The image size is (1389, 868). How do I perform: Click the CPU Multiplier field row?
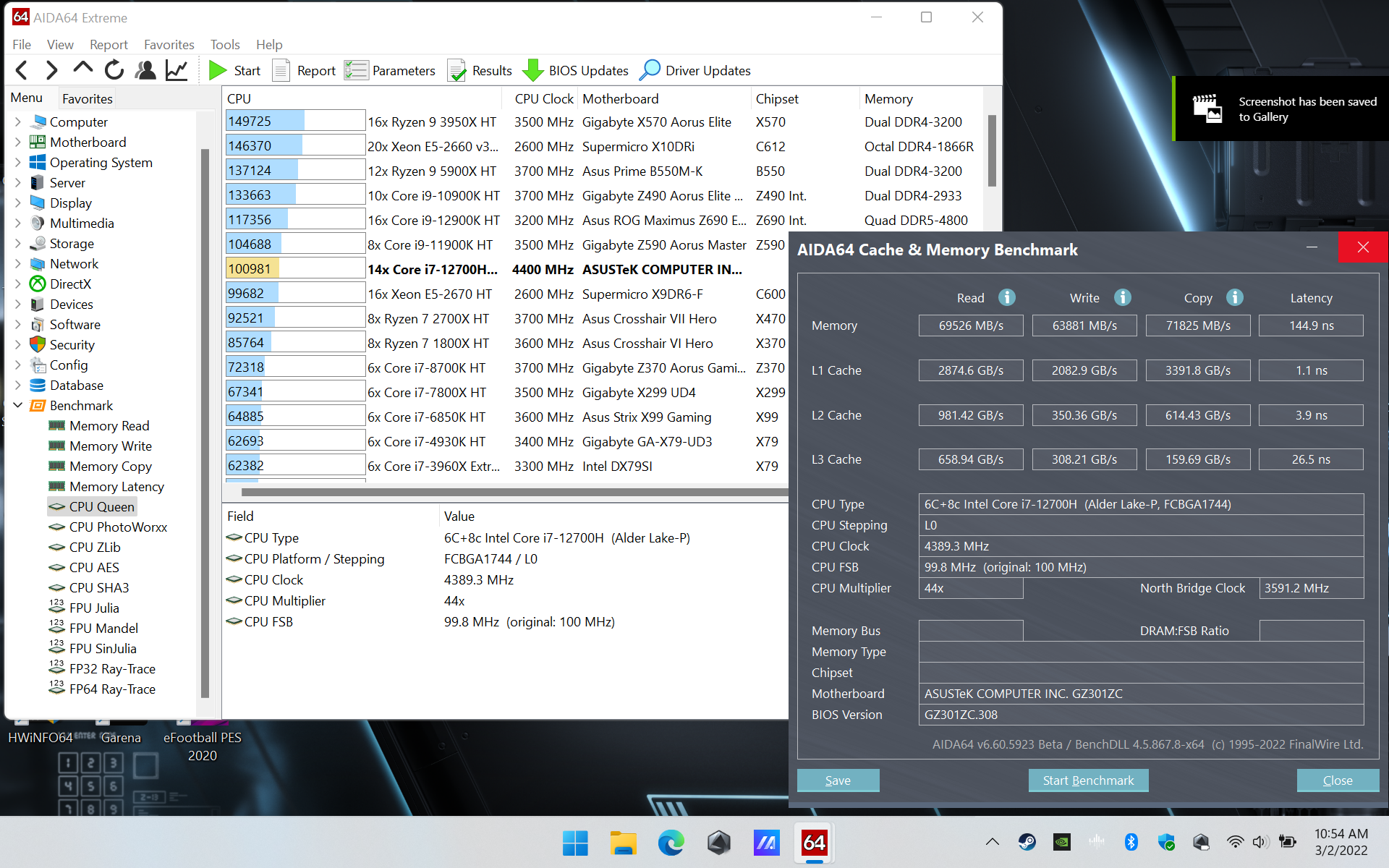click(x=504, y=600)
